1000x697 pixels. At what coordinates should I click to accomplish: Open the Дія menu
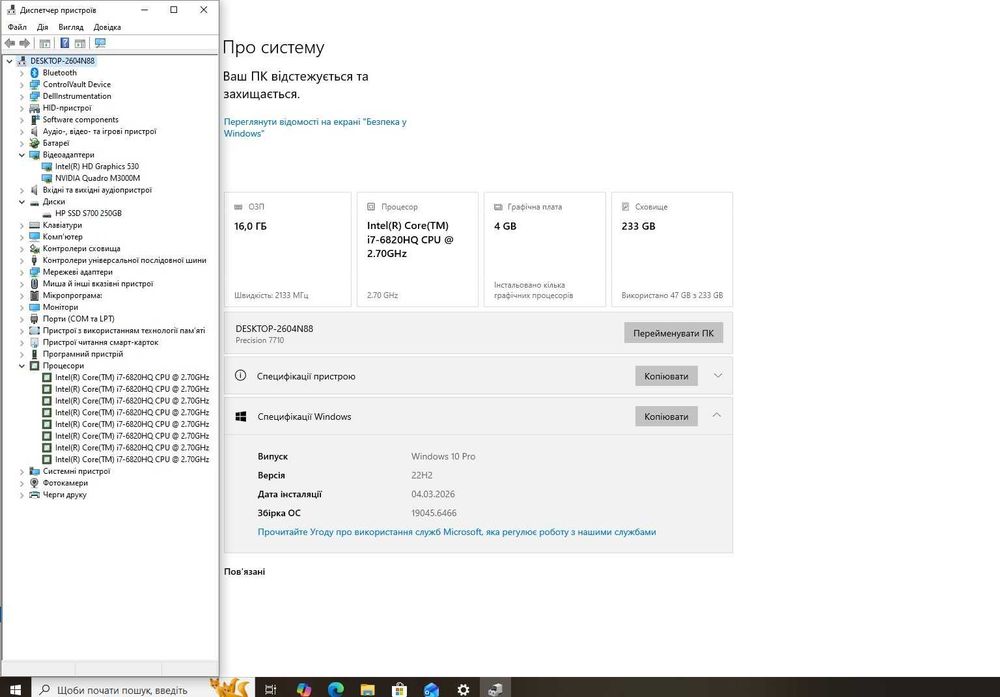coord(42,27)
